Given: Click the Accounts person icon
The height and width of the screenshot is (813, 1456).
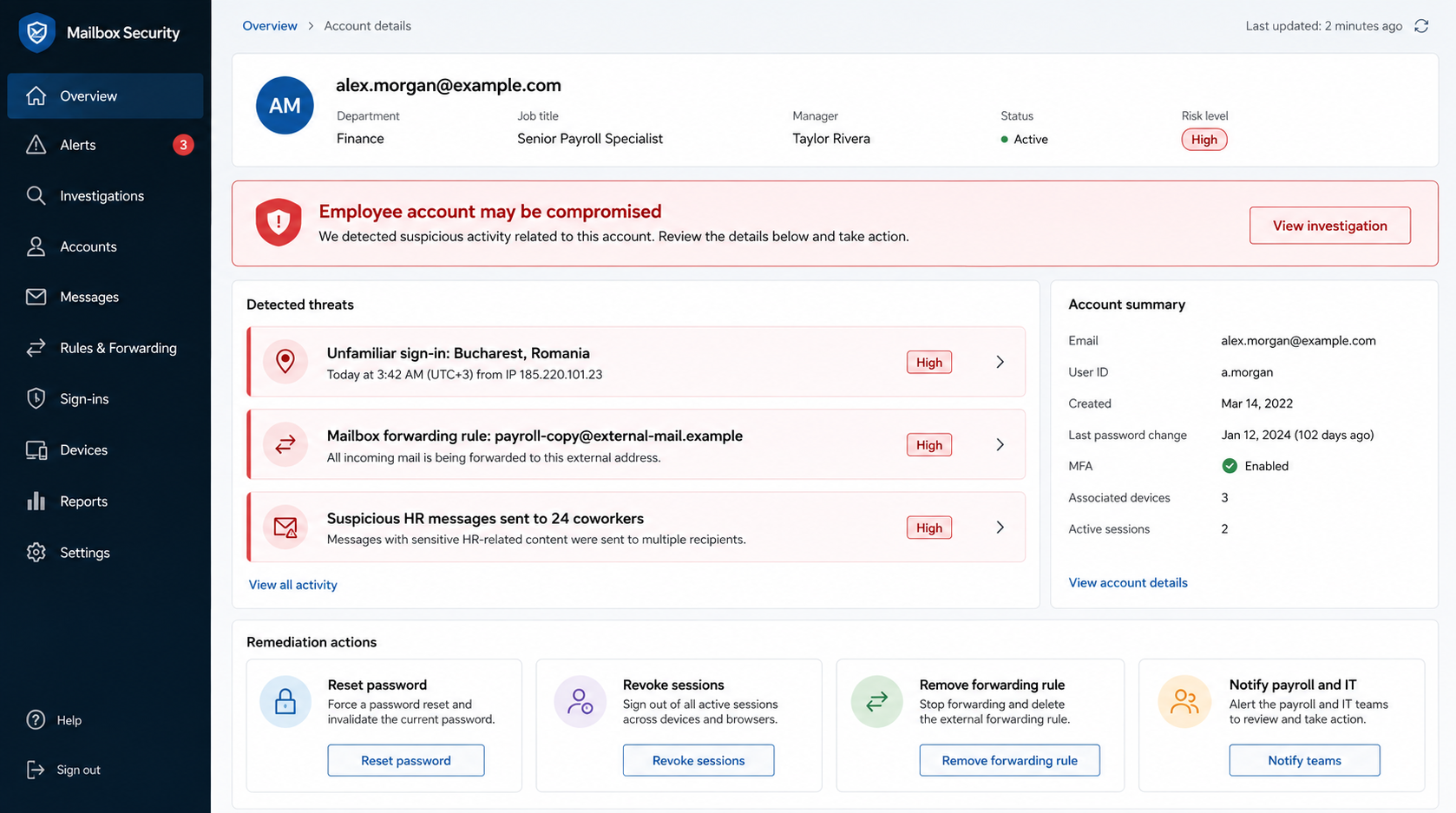Looking at the screenshot, I should point(36,246).
